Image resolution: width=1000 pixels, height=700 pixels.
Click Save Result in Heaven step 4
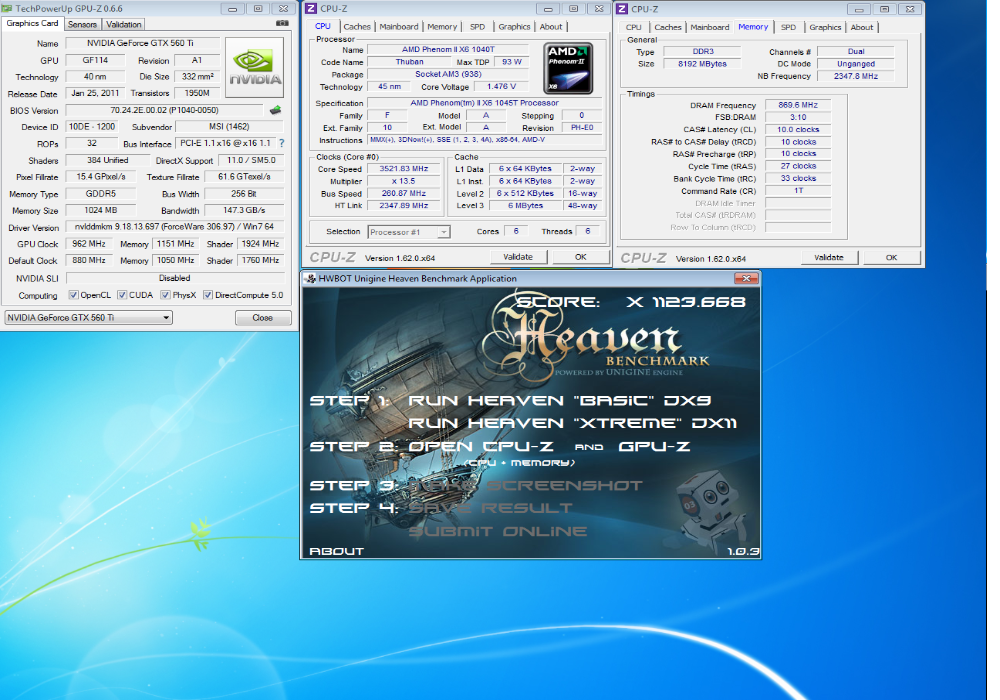490,508
